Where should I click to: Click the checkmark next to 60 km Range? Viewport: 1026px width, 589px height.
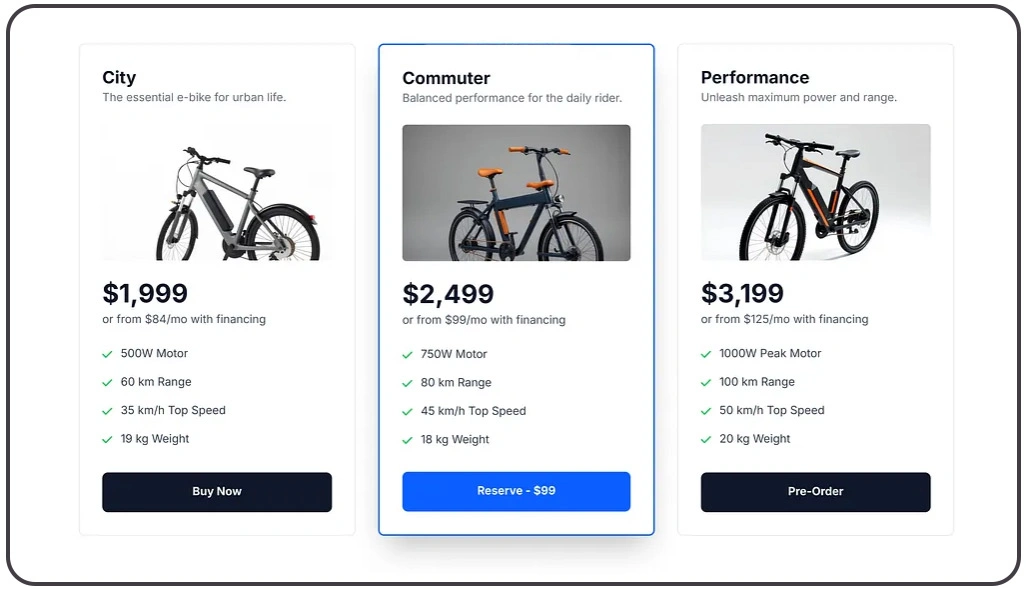point(107,382)
